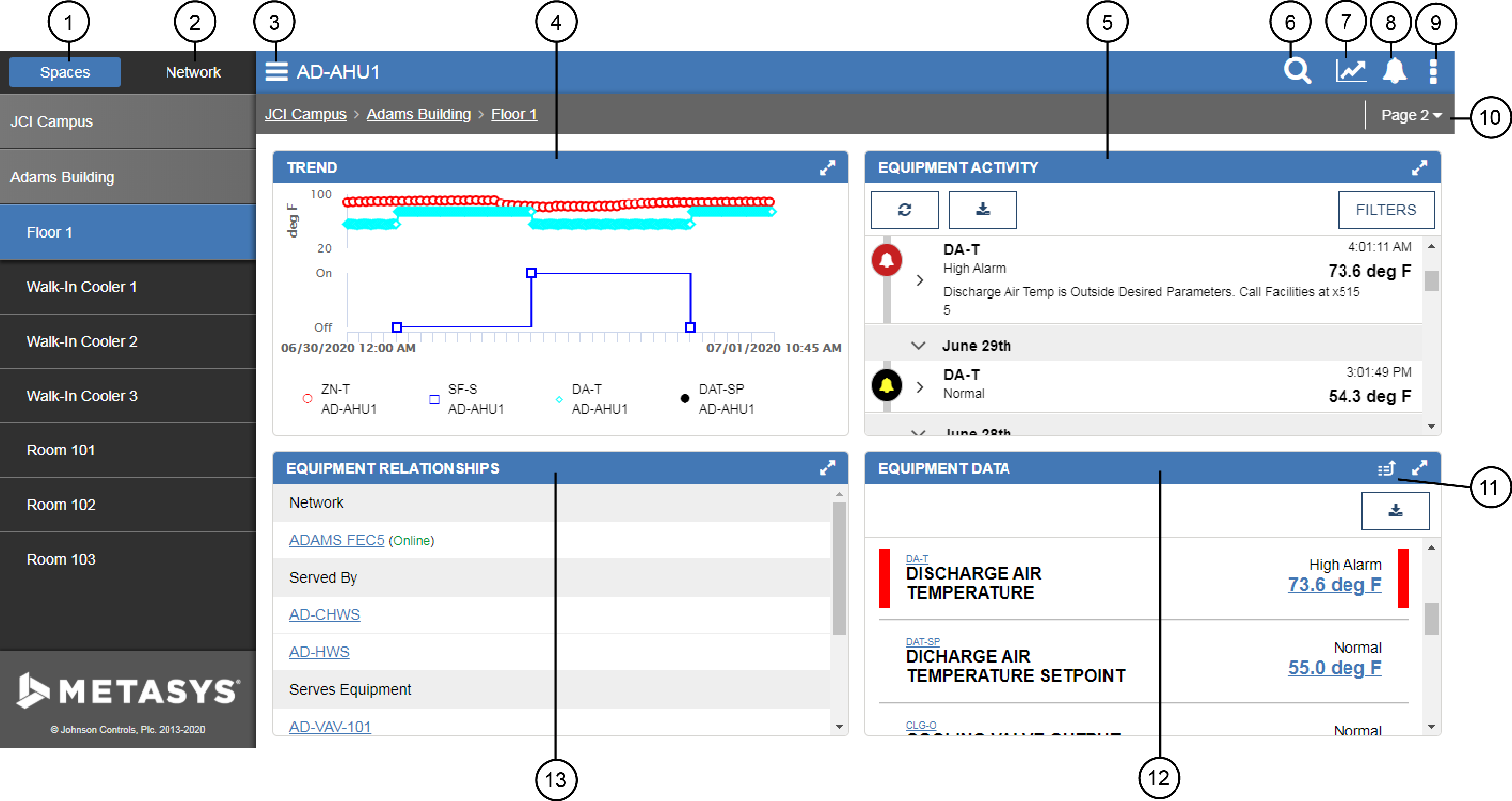Refresh the Equipment Activity list
The image size is (1512, 801).
point(904,209)
